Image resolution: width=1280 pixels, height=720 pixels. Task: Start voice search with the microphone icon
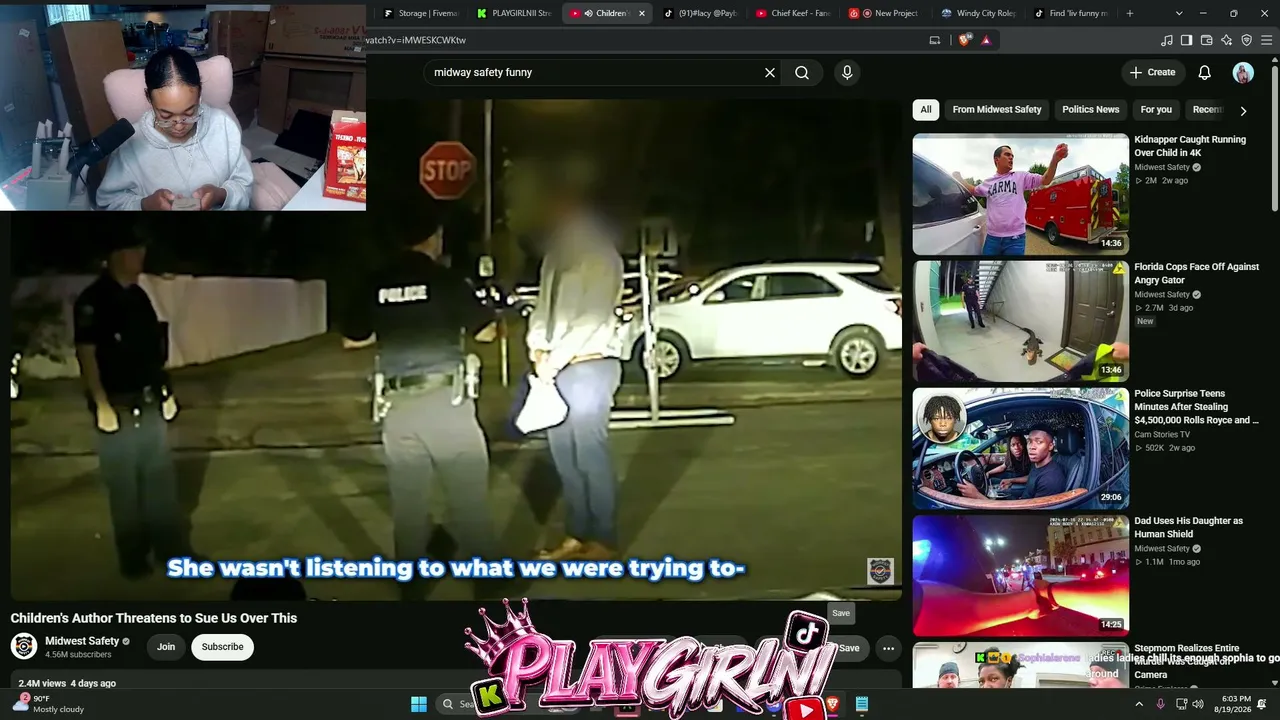847,72
